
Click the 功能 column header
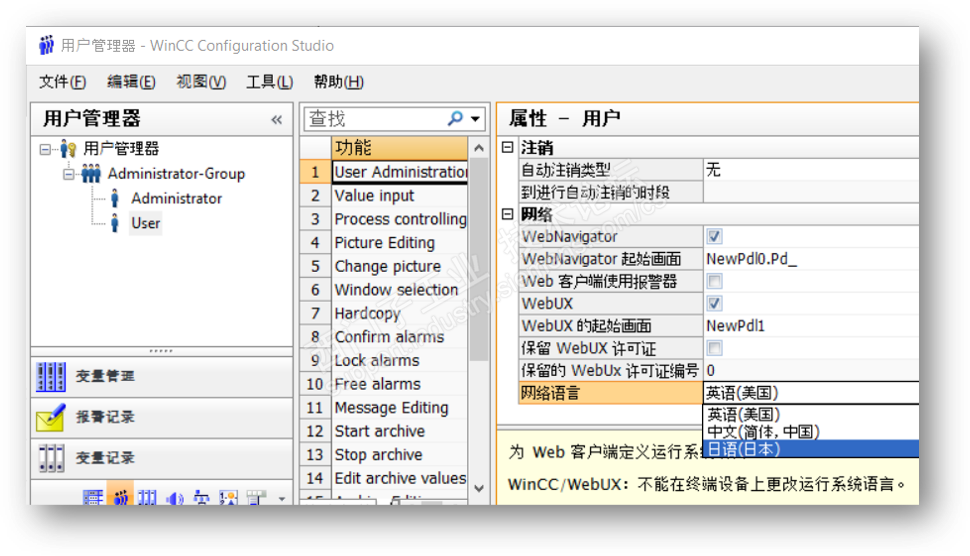[400, 148]
